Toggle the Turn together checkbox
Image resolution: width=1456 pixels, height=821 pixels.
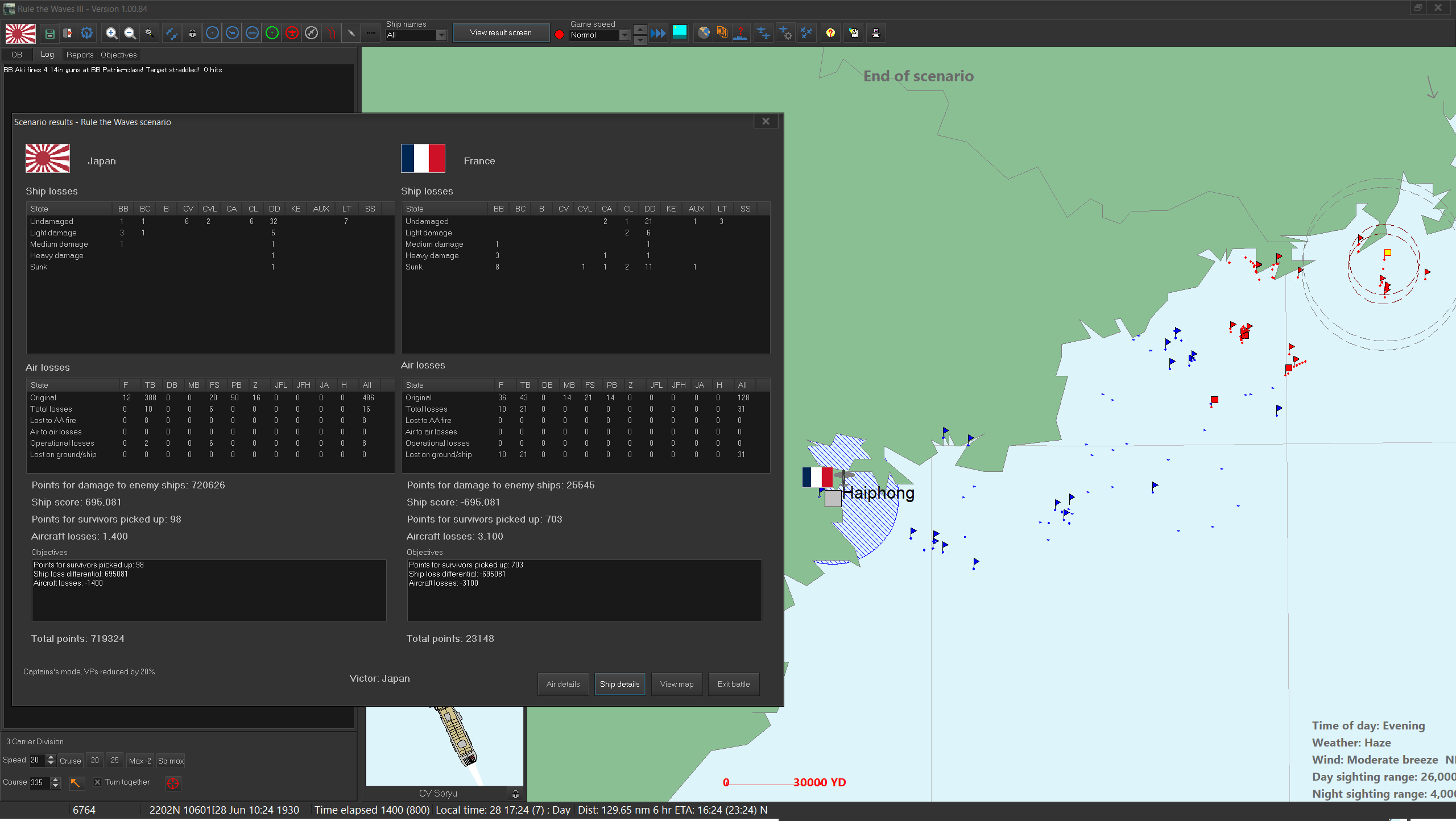(97, 782)
